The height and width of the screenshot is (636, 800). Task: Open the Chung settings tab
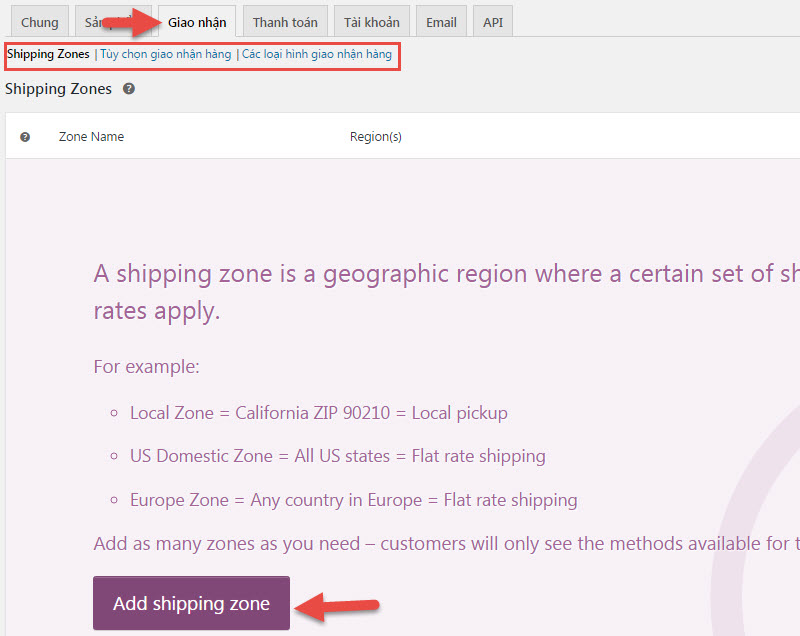tap(39, 22)
